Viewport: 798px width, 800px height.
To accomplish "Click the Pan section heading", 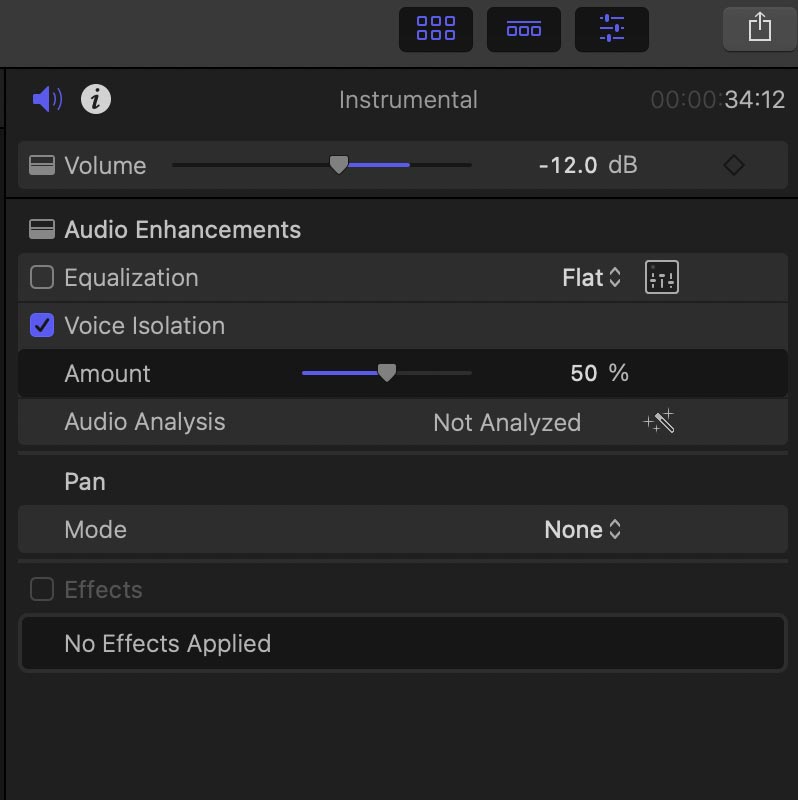I will (x=85, y=482).
